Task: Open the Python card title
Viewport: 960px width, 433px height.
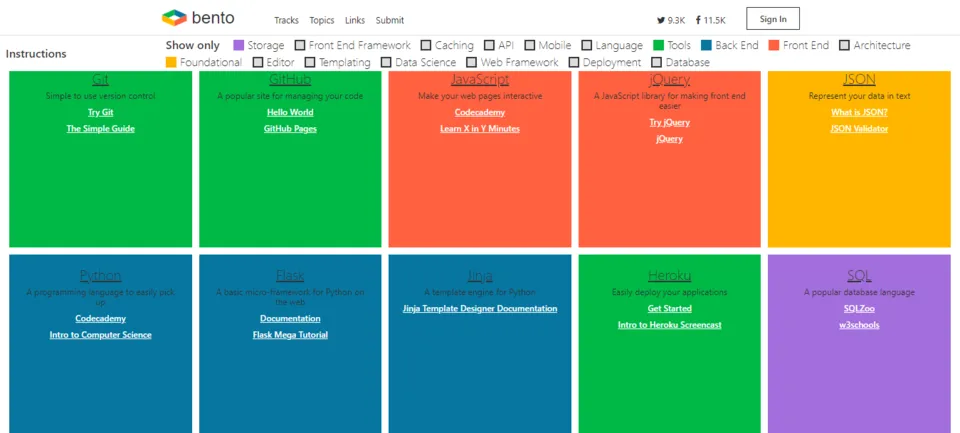Action: [100, 276]
